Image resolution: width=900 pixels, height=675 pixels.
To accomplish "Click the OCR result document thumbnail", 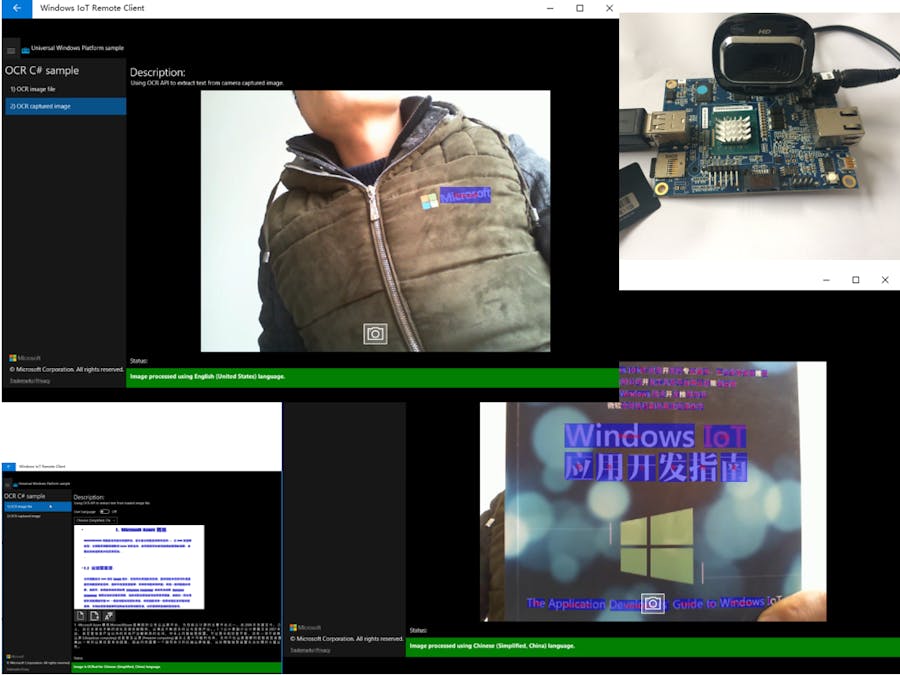I will coord(140,567).
